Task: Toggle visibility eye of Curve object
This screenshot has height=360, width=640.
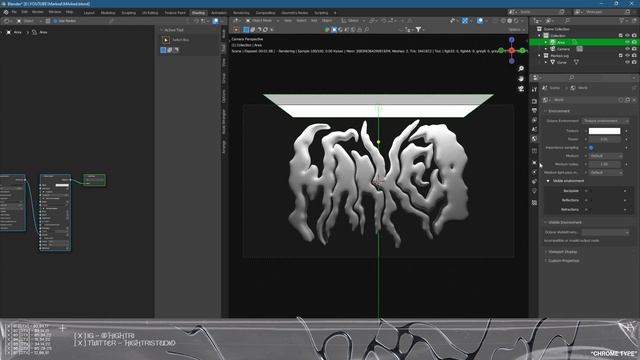Action: (x=627, y=62)
